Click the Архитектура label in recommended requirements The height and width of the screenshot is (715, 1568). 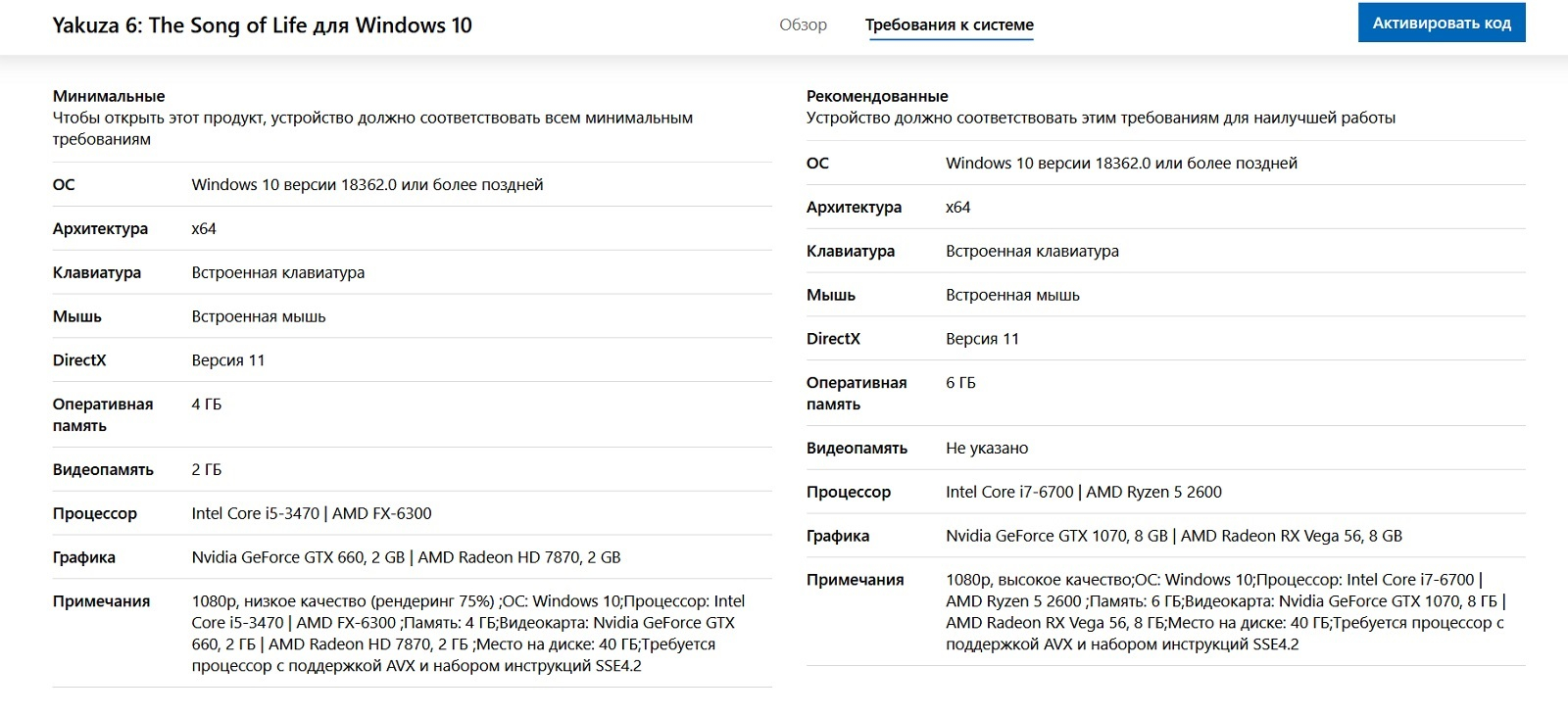854,208
